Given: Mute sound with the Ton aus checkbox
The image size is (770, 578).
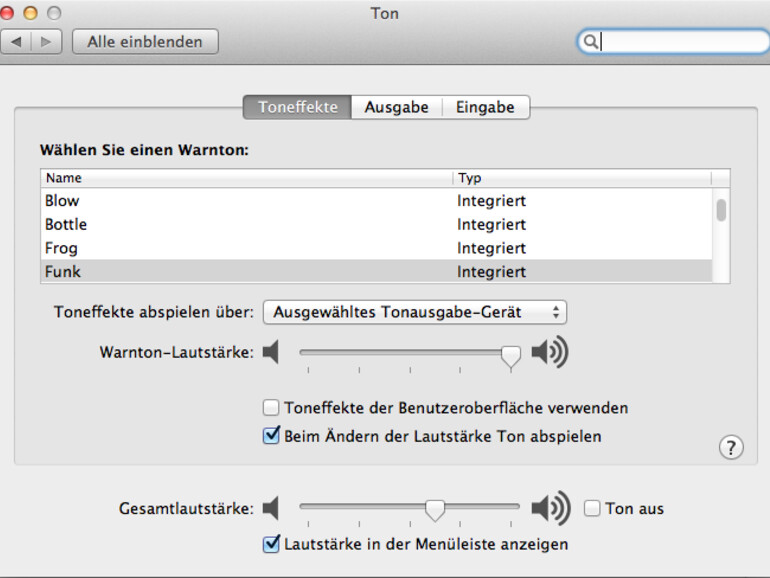Looking at the screenshot, I should coord(592,509).
